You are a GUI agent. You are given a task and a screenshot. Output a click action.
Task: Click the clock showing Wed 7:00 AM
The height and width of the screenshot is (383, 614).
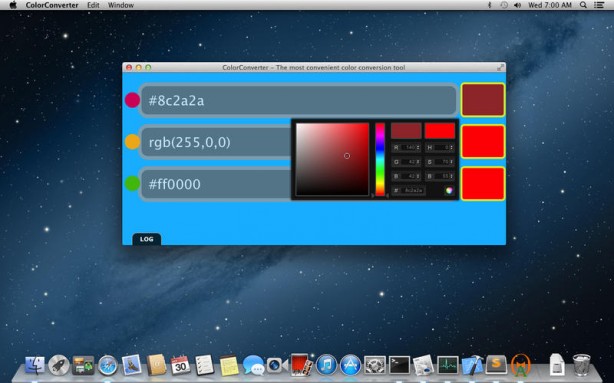pyautogui.click(x=550, y=5)
